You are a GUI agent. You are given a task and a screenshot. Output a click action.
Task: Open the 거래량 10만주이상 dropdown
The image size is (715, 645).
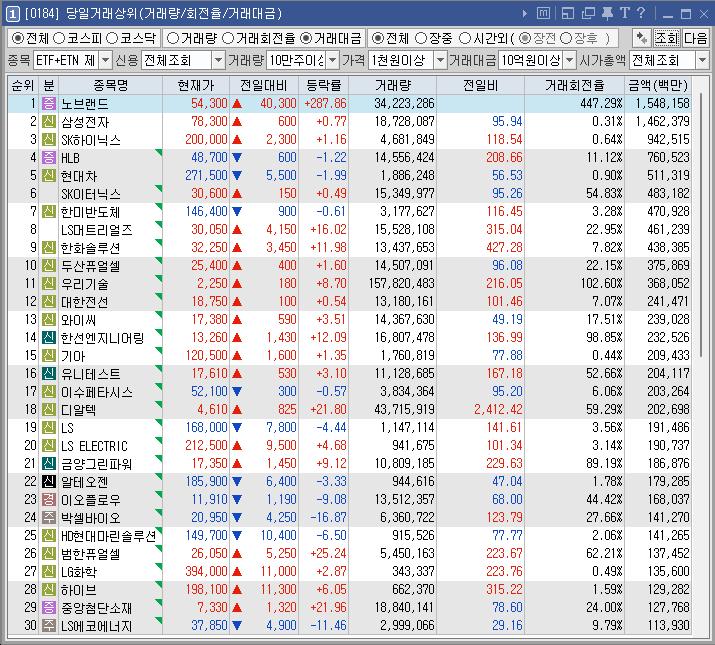[333, 60]
